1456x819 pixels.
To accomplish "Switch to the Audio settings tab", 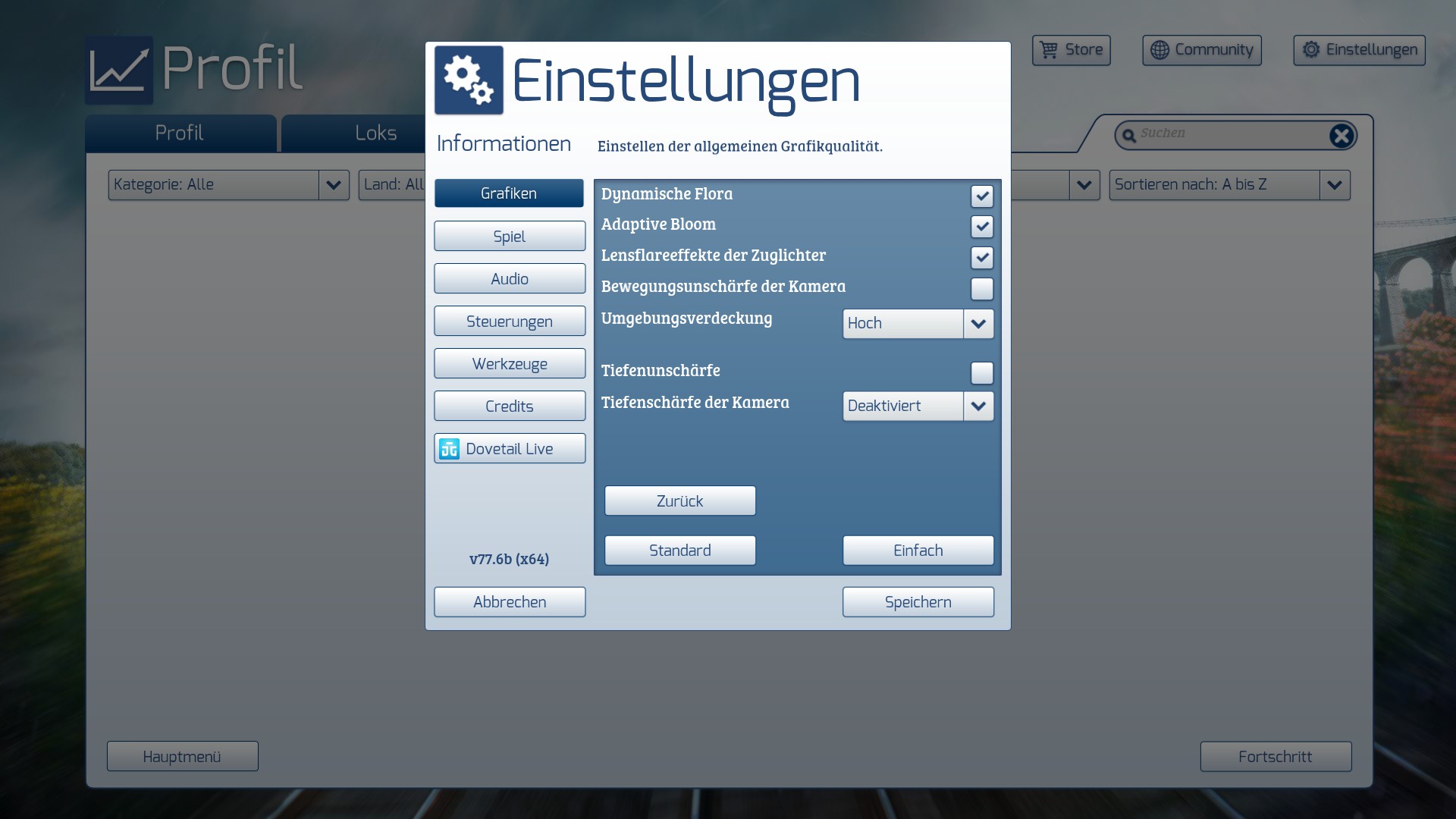I will point(510,279).
